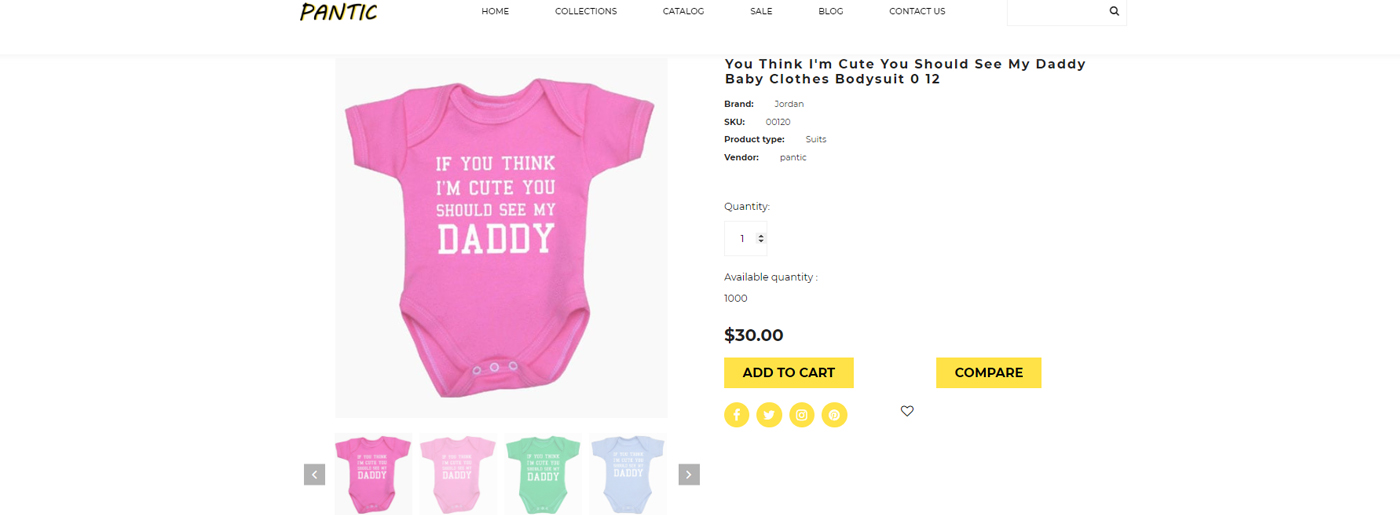This screenshot has width=1400, height=515.
Task: Select the green bodysuit thumbnail
Action: pyautogui.click(x=543, y=474)
